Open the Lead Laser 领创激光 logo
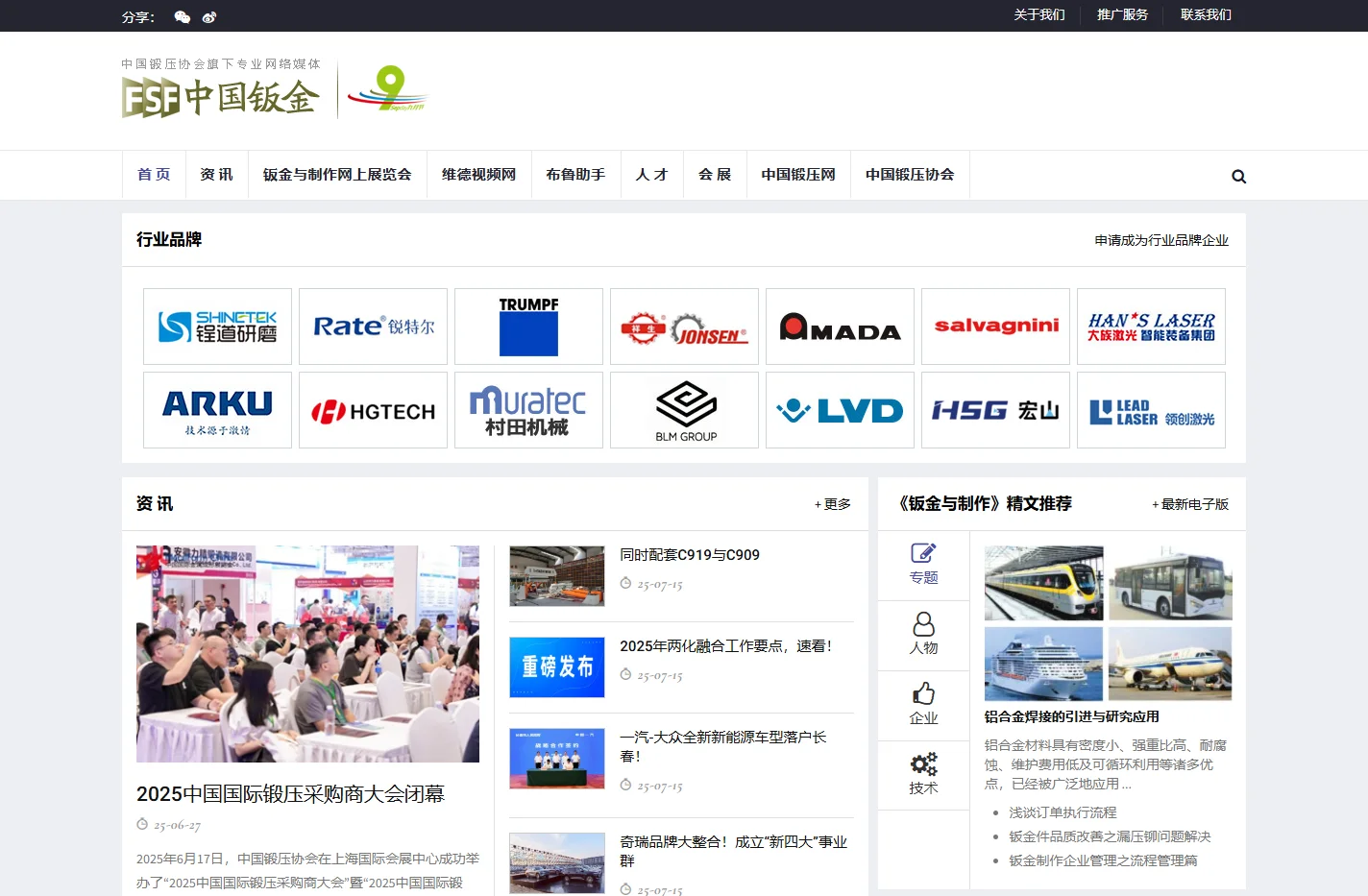The width and height of the screenshot is (1368, 896). (x=1151, y=410)
